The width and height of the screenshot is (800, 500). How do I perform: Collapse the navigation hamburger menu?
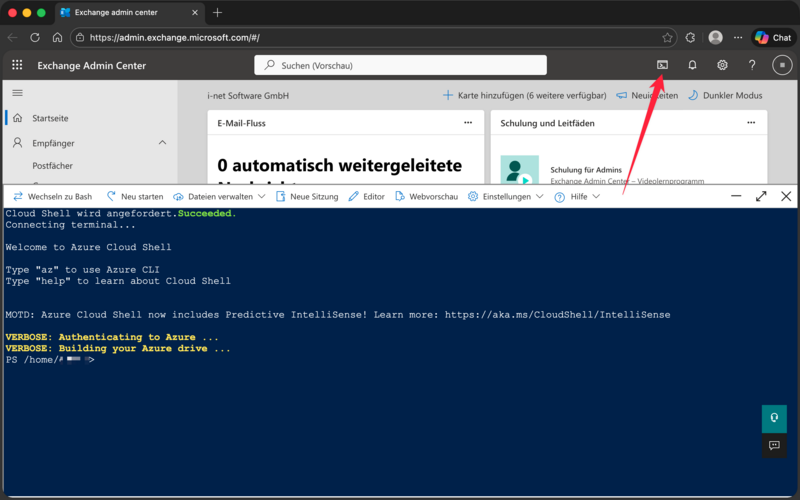(x=17, y=92)
